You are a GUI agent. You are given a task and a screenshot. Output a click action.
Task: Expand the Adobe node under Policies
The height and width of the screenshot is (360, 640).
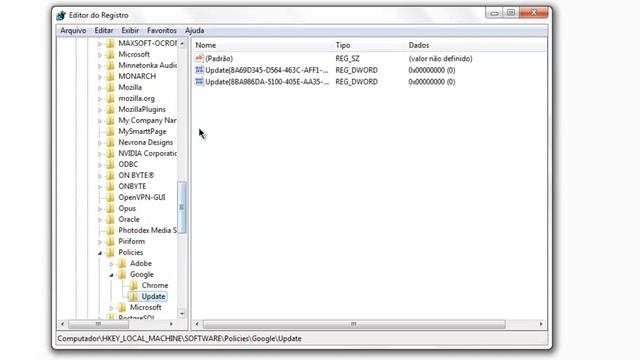click(111, 264)
